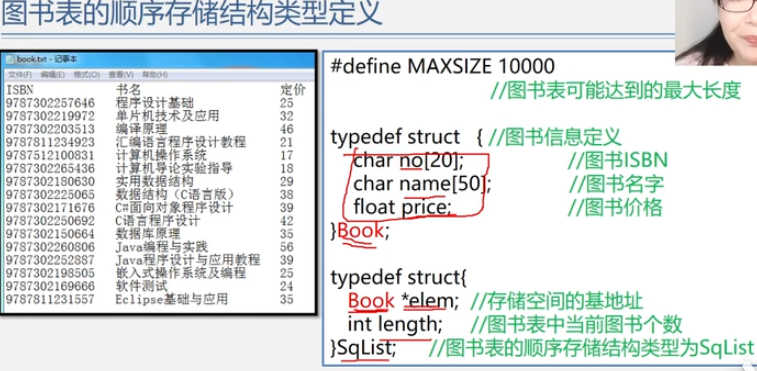Click the code line float price;
Viewport: 757px width, 371px height.
tap(402, 208)
